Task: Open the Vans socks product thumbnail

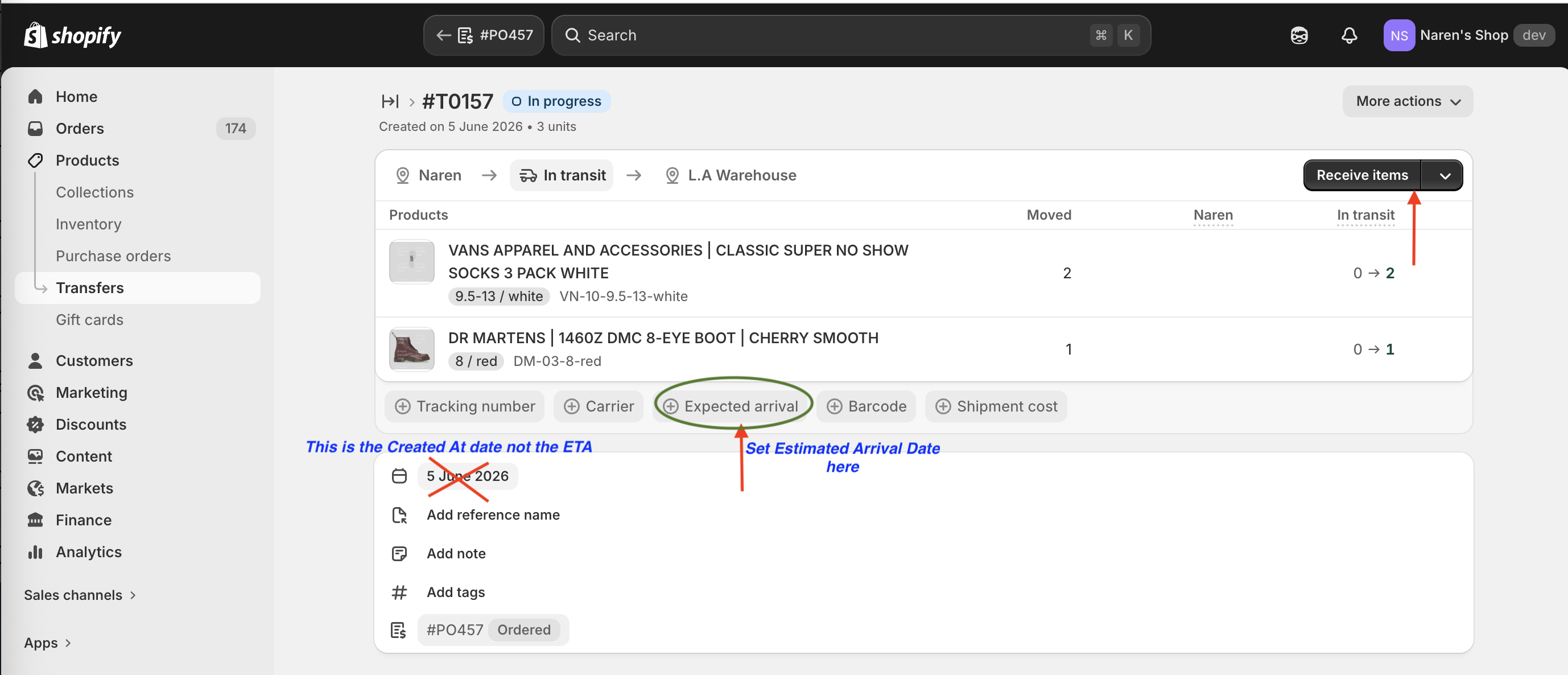Action: (412, 262)
